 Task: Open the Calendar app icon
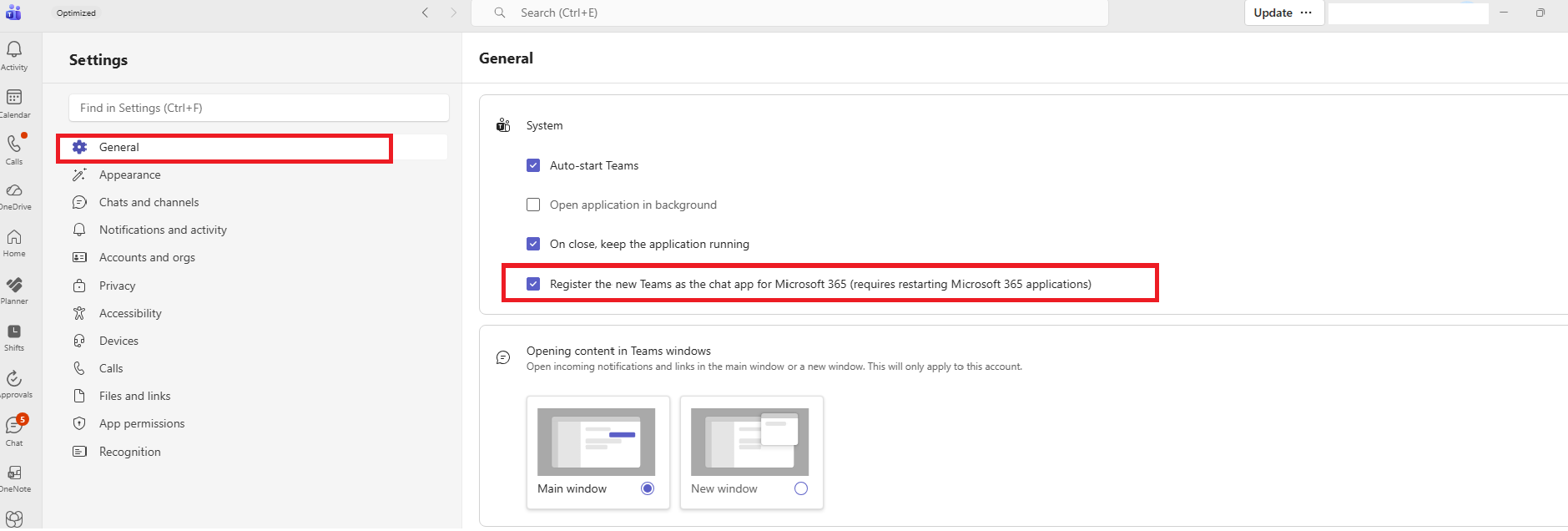pos(14,97)
